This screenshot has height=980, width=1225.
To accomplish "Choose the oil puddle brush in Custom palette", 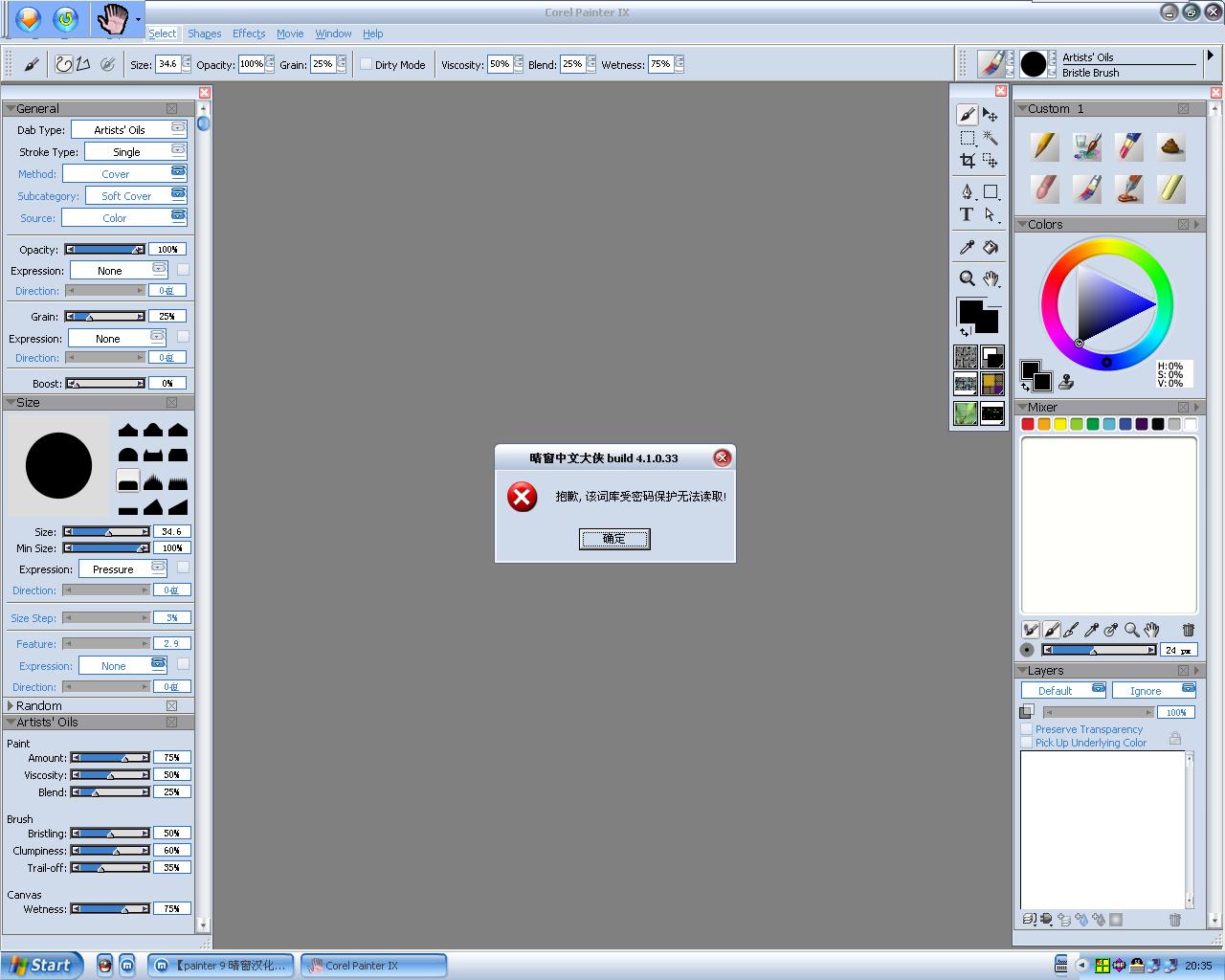I will [x=1128, y=189].
